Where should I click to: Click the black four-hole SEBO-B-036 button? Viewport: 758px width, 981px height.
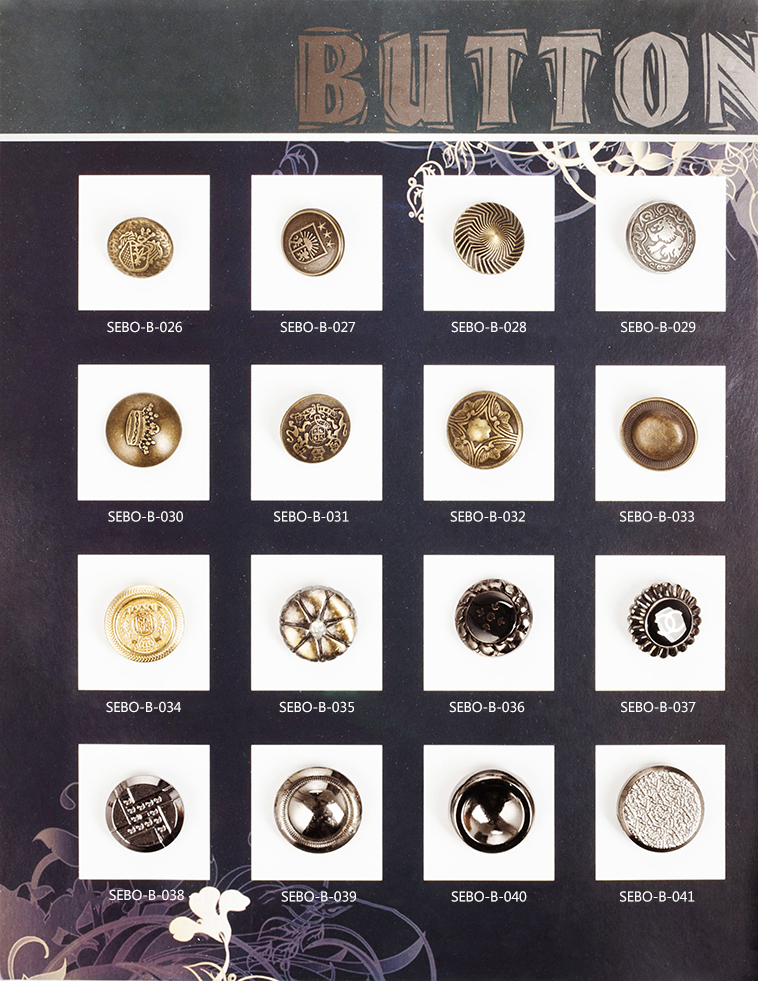click(493, 618)
